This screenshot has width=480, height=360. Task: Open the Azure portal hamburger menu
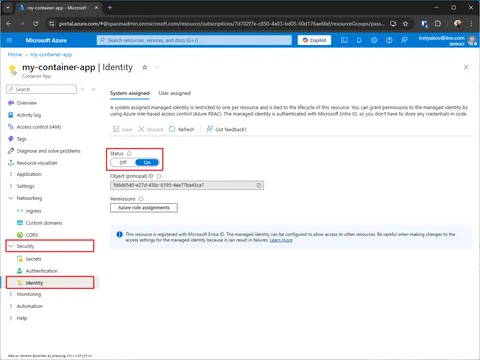point(9,40)
